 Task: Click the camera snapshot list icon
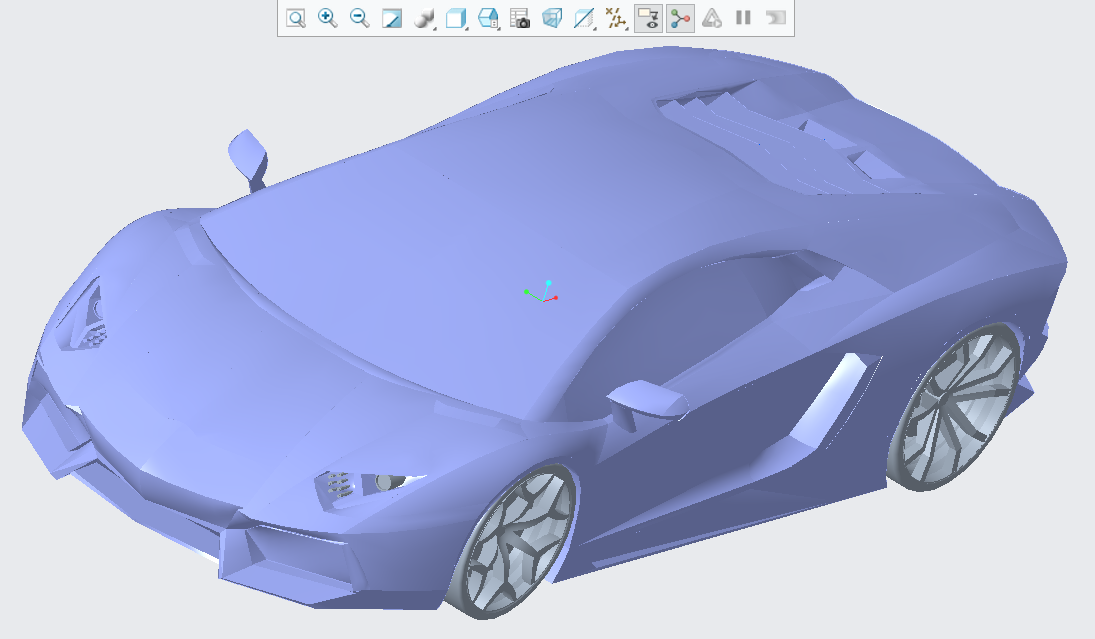(520, 18)
